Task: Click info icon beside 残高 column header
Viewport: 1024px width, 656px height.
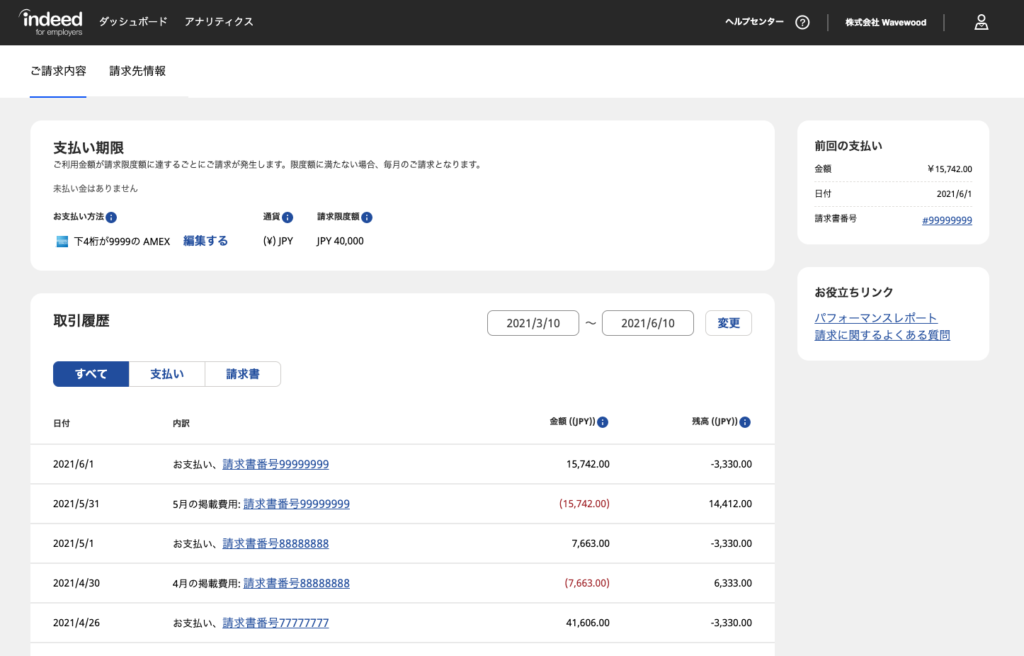Action: click(745, 422)
